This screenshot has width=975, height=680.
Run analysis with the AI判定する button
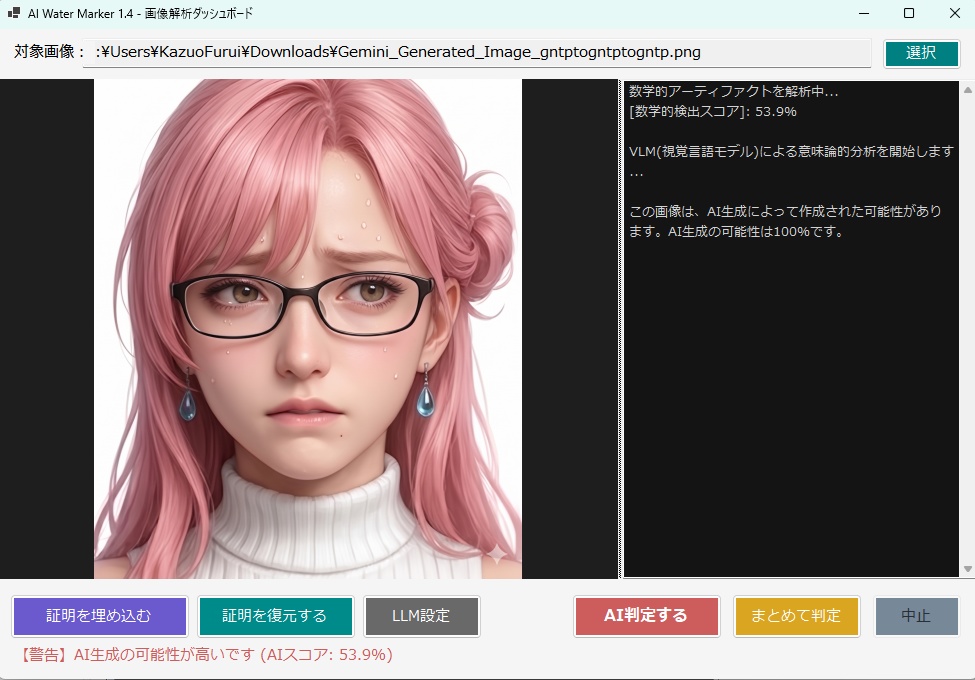(x=646, y=617)
